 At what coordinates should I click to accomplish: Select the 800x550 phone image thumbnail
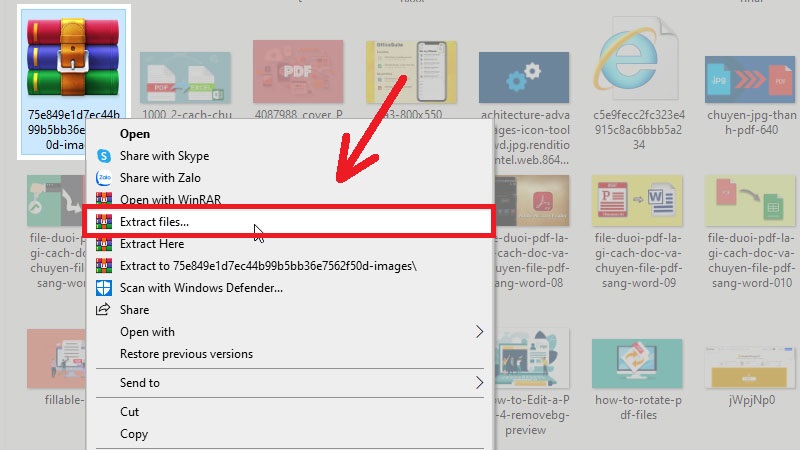click(x=411, y=72)
